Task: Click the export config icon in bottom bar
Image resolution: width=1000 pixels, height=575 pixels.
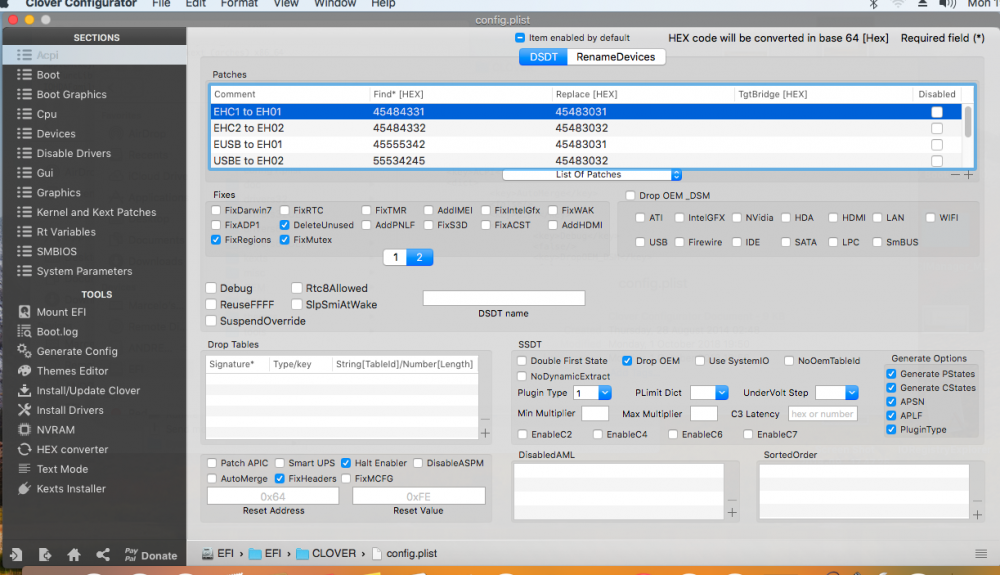Action: click(45, 555)
